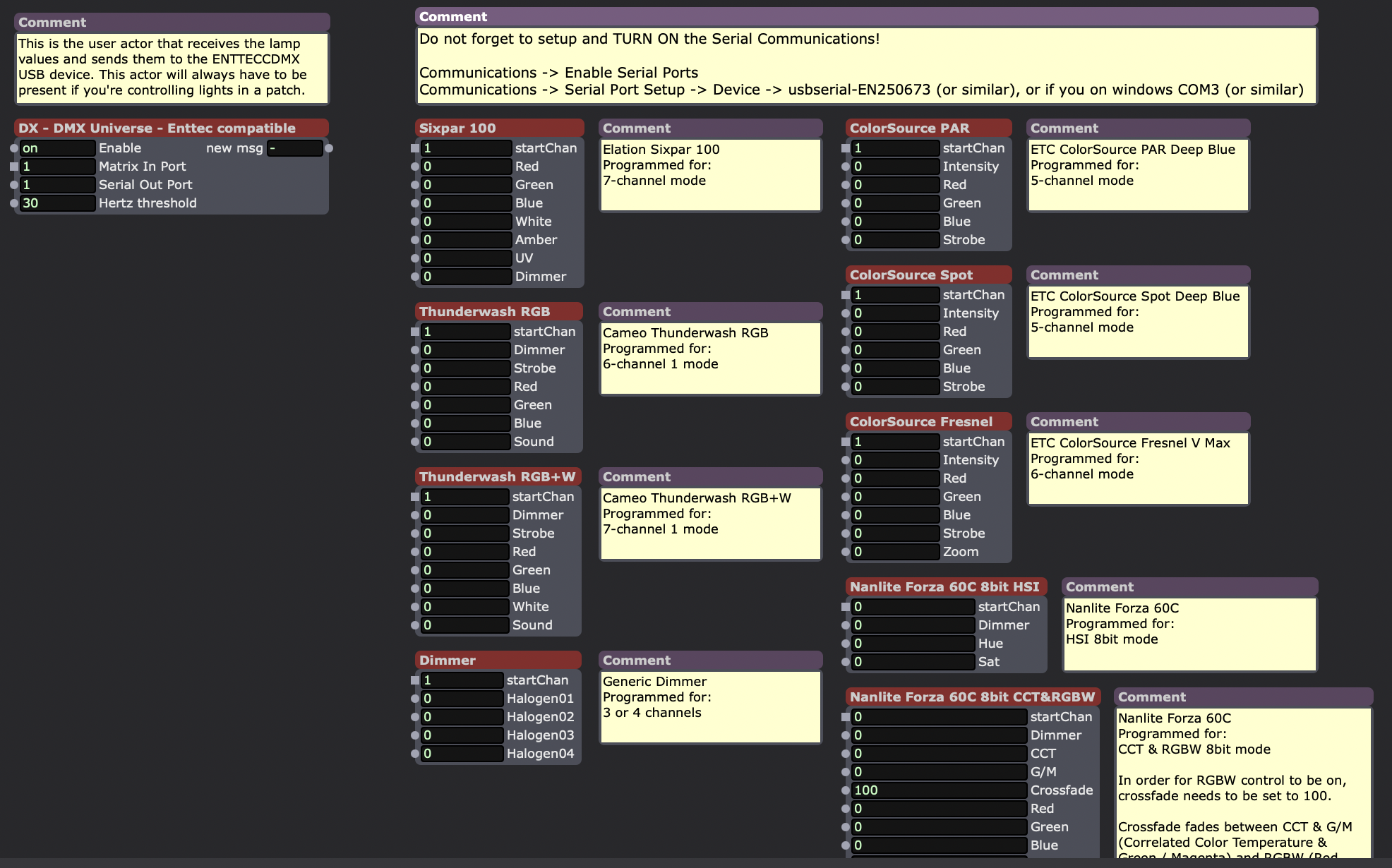Click the new msg output port on DX actor
The width and height of the screenshot is (1392, 868).
(x=328, y=148)
